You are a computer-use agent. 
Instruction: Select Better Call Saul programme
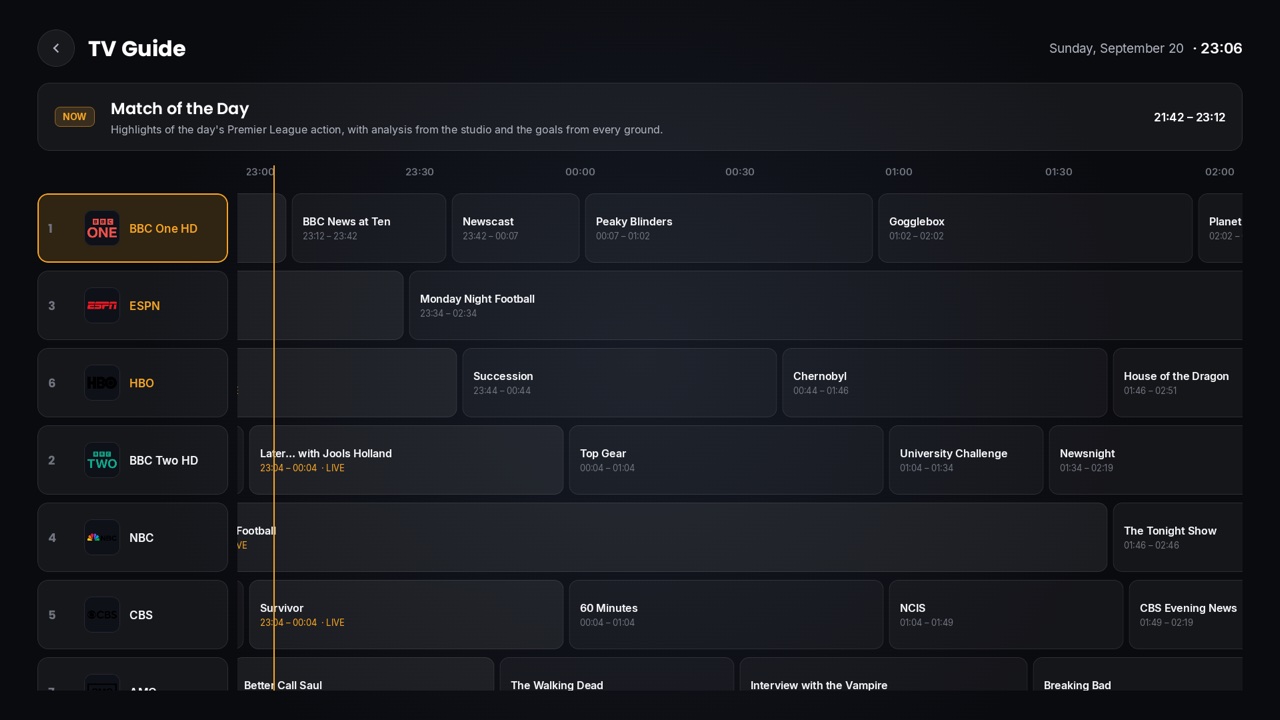click(366, 675)
